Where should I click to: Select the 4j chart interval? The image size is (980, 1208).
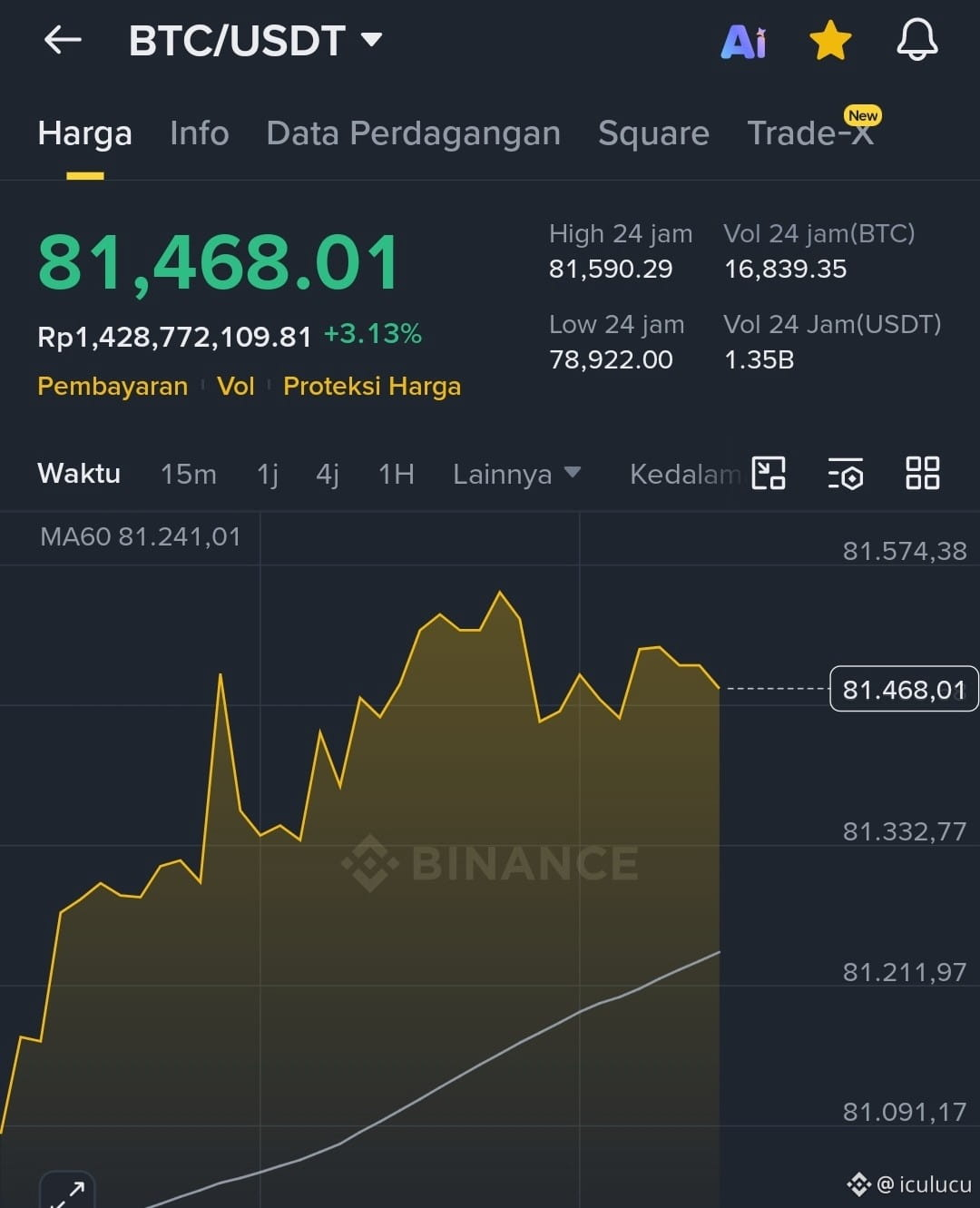click(327, 474)
